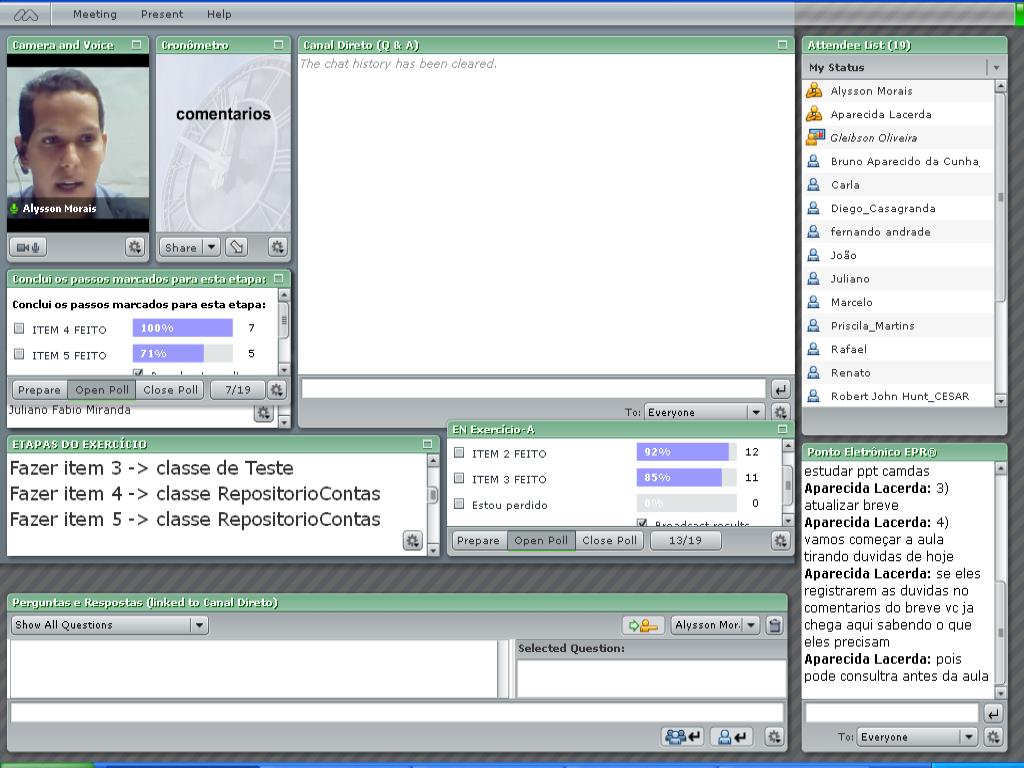Open Canal Direto To: Everyone dropdown
The height and width of the screenshot is (768, 1024).
(704, 412)
